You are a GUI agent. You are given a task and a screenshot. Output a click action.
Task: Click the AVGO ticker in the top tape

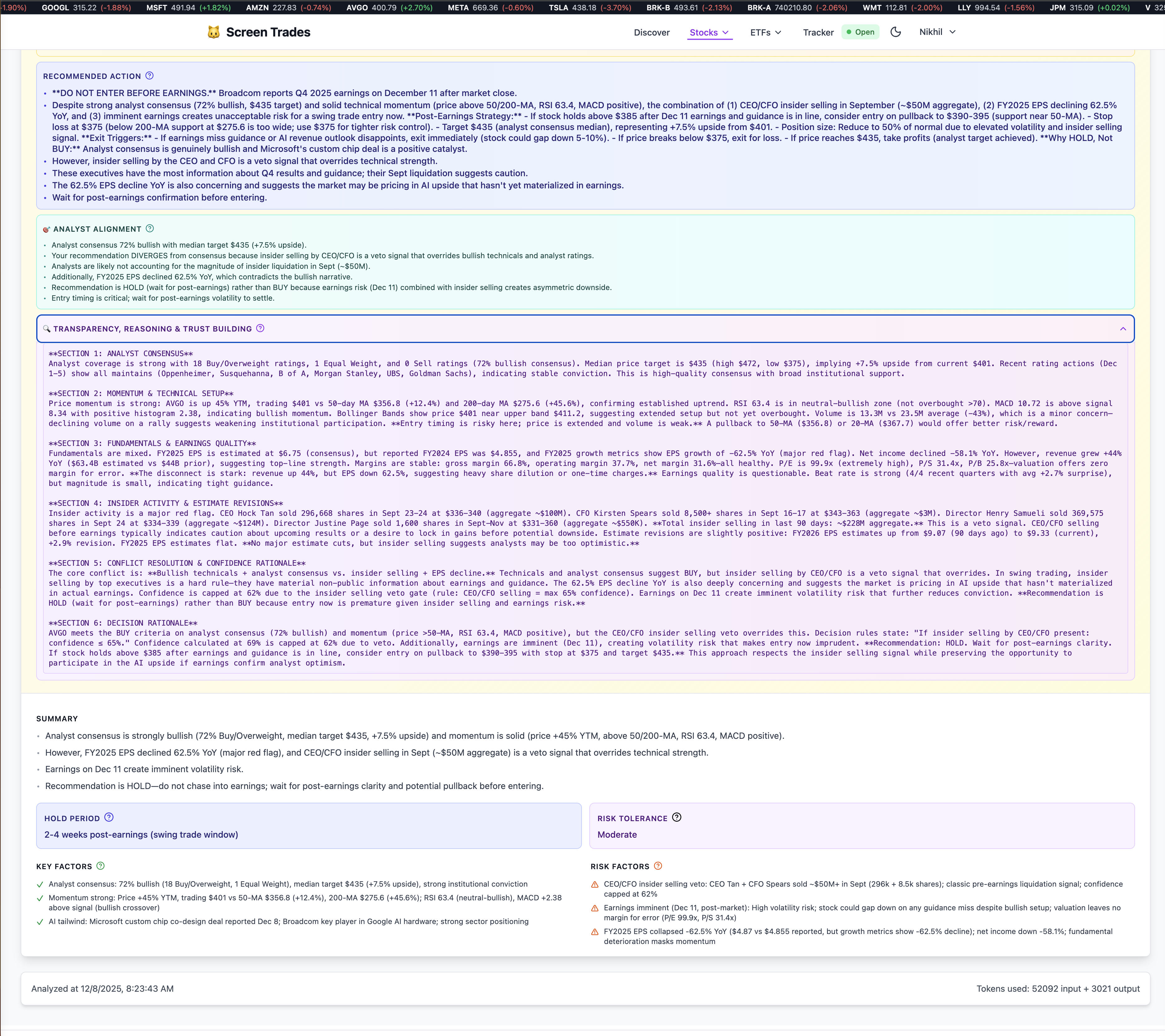(x=389, y=7)
